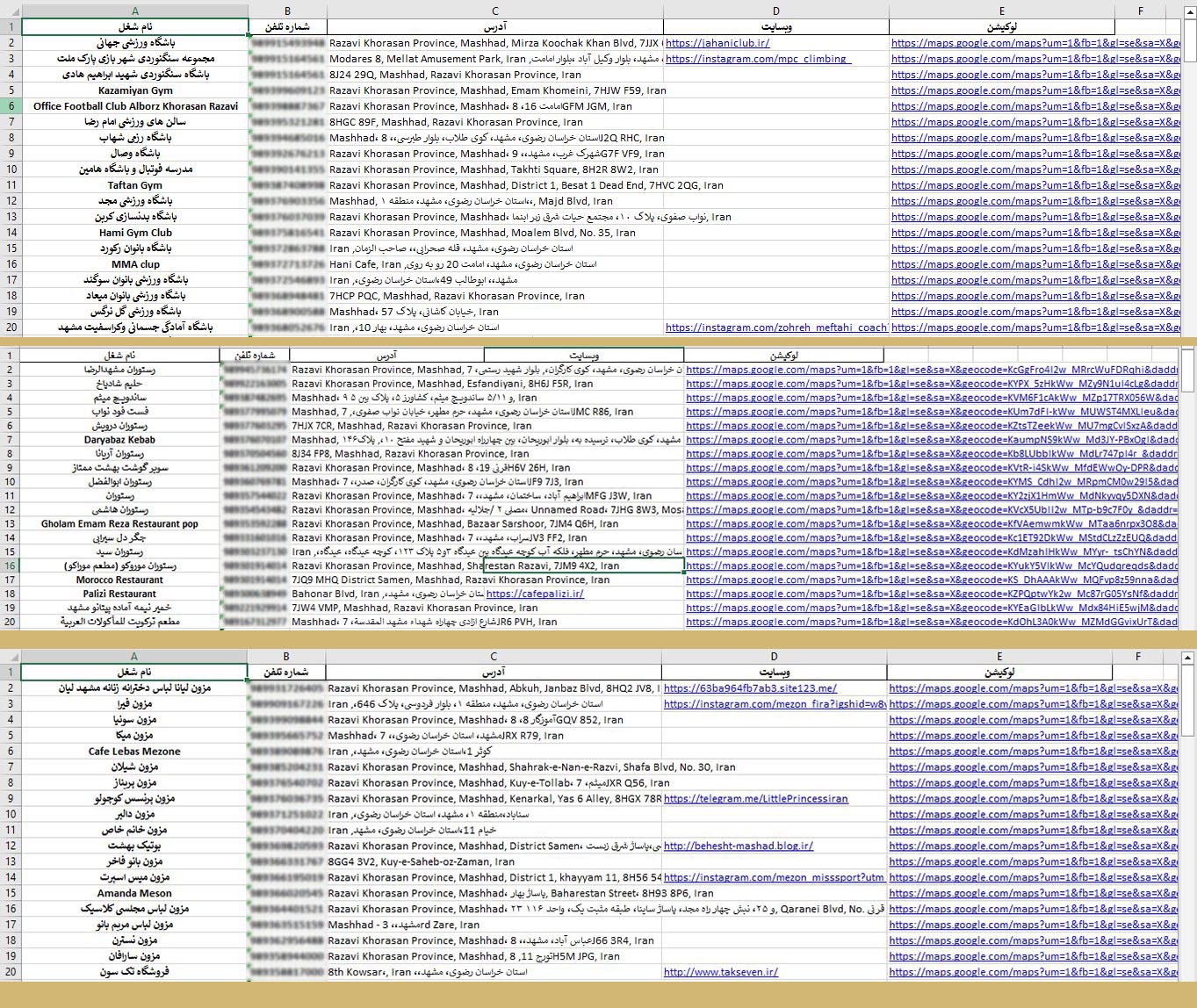
Task: Select the Daryabaz Kebab cell
Action: click(119, 440)
